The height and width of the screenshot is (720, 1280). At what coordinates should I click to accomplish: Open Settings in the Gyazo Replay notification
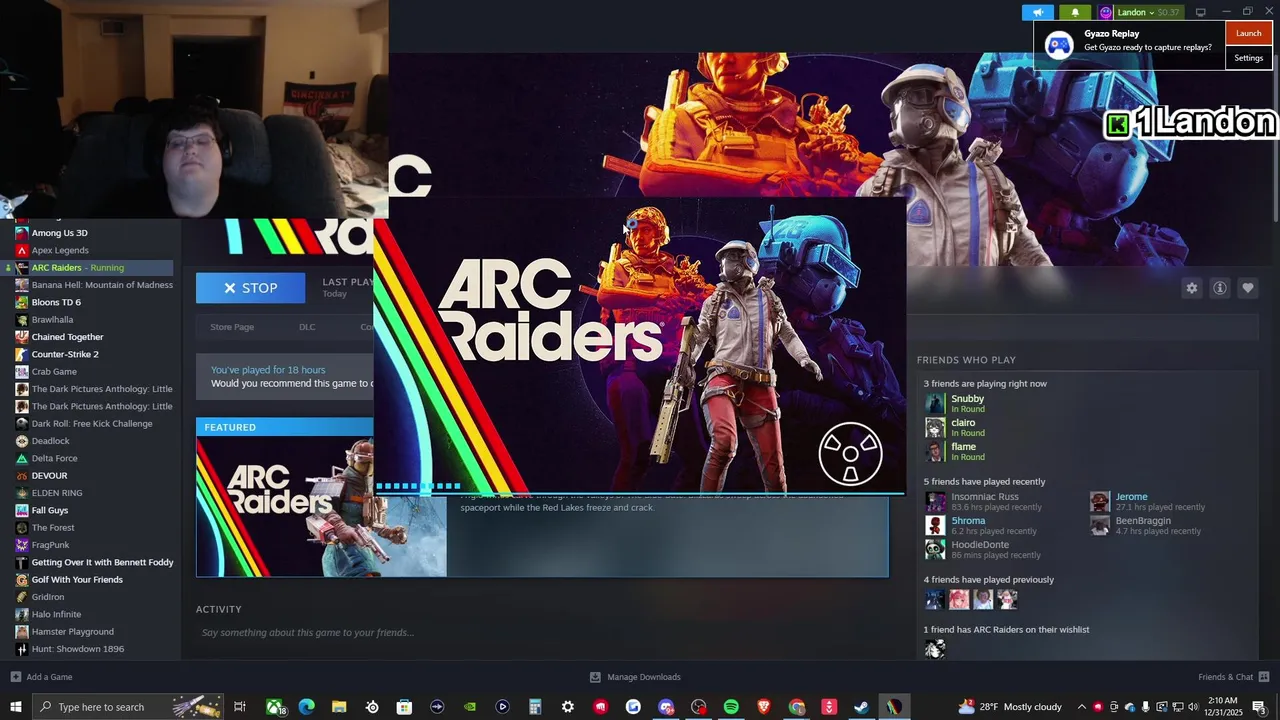click(x=1249, y=58)
